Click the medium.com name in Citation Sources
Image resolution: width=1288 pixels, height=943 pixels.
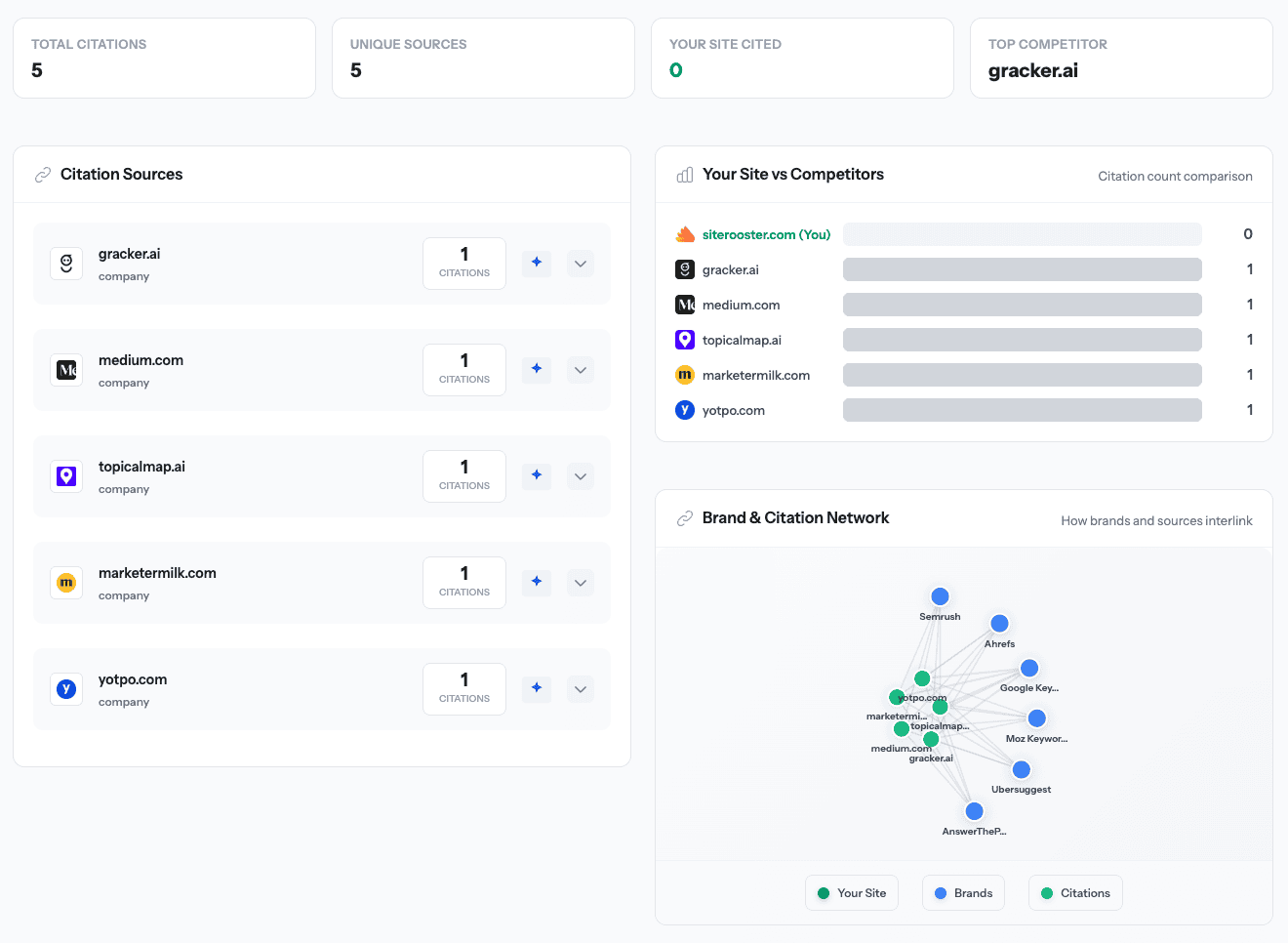pyautogui.click(x=141, y=360)
